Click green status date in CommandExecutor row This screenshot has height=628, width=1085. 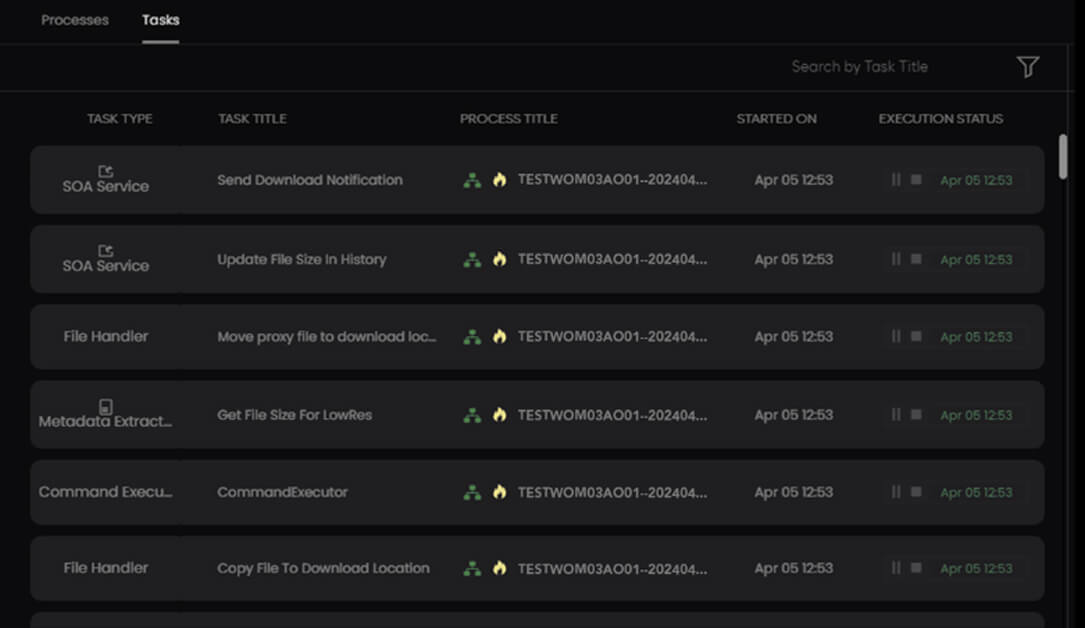976,492
